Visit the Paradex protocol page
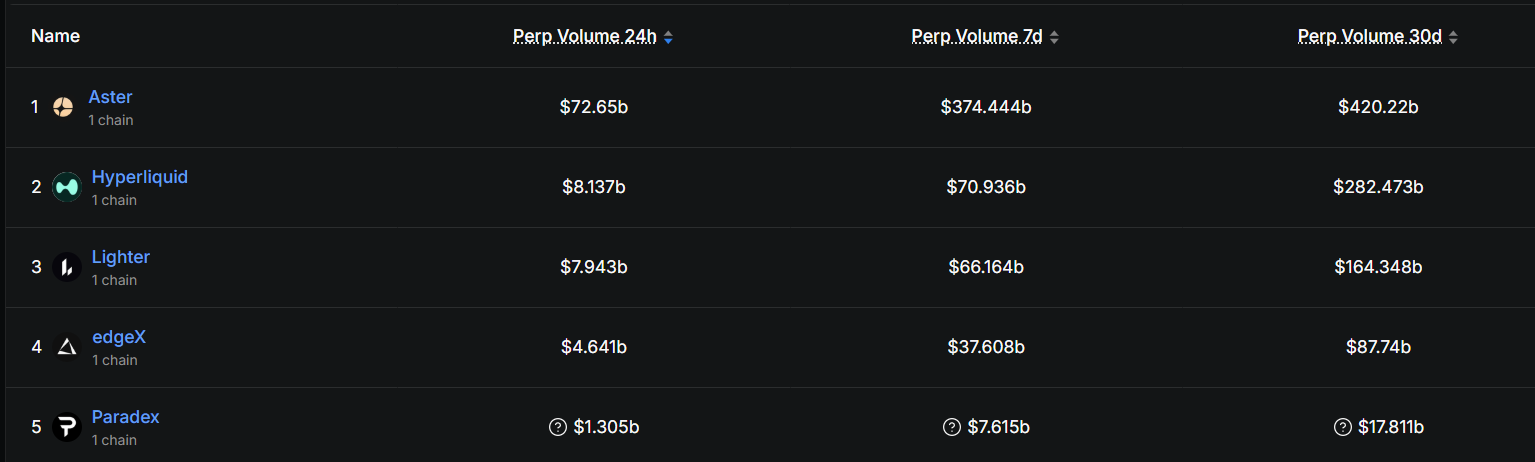 tap(126, 417)
